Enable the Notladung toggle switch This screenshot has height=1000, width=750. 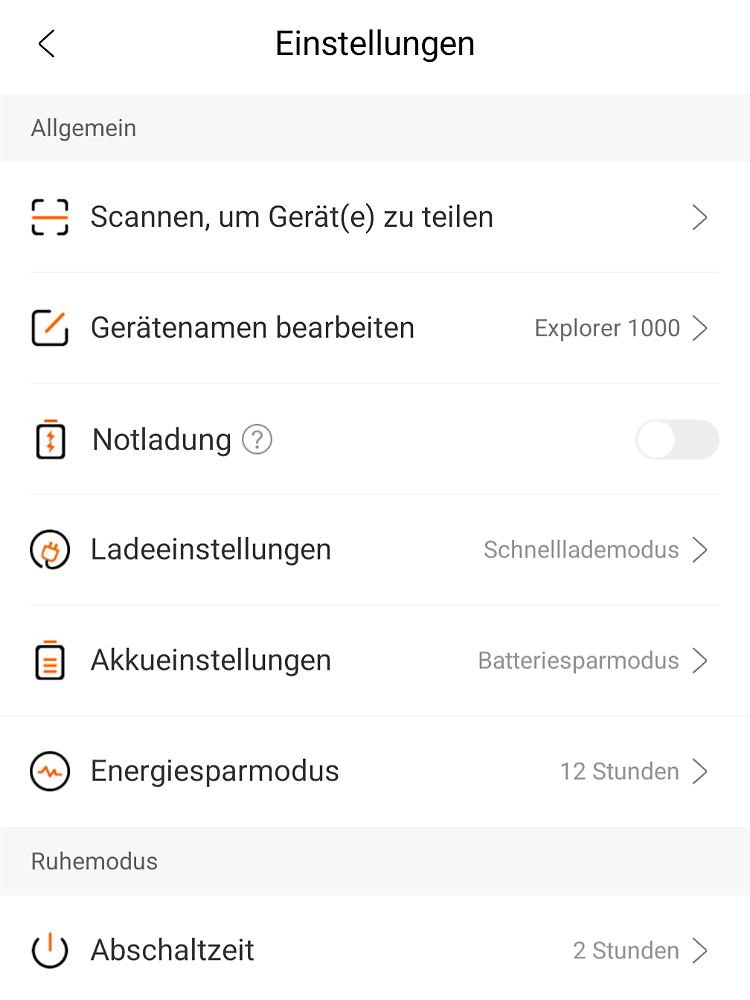677,440
